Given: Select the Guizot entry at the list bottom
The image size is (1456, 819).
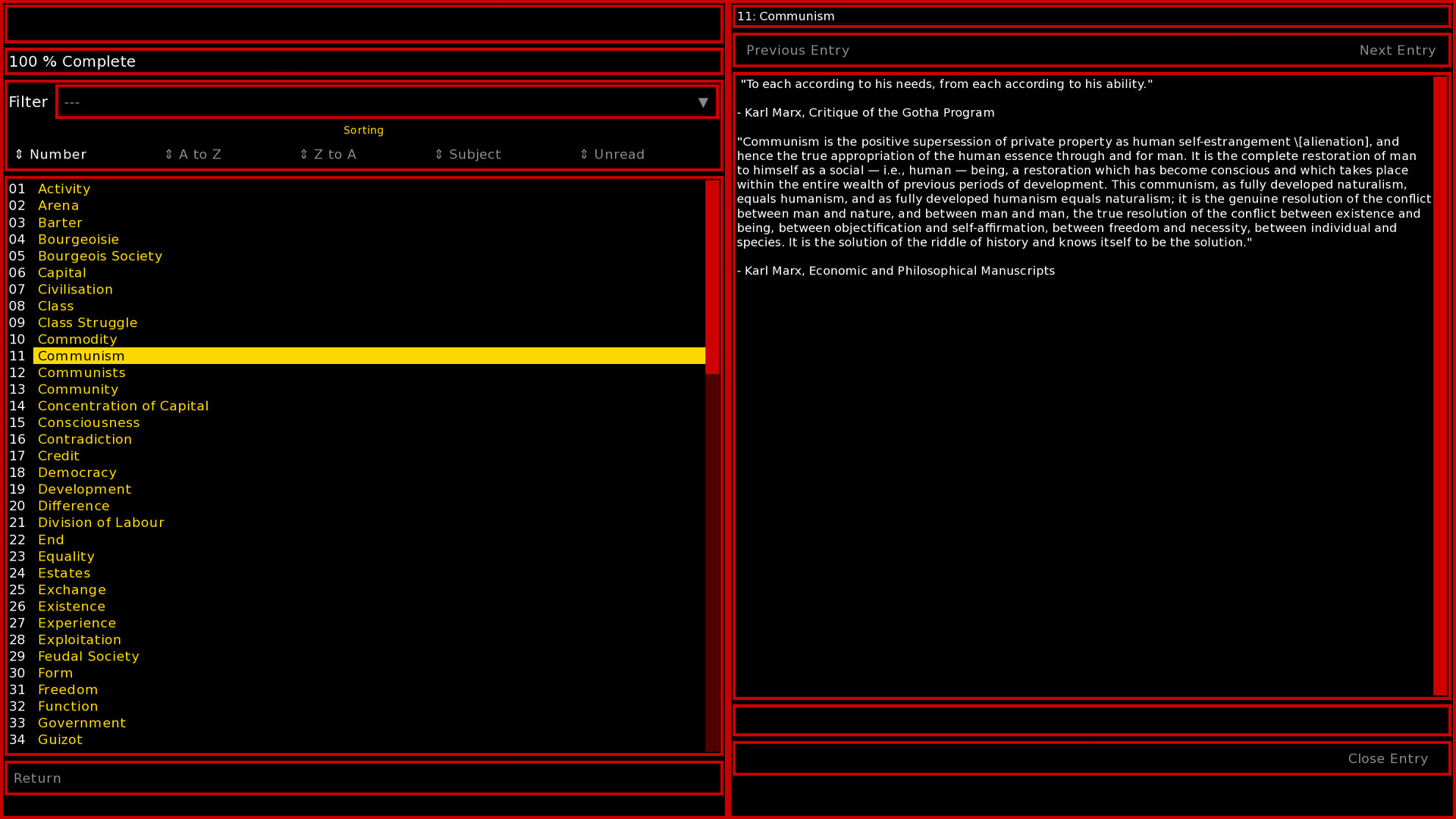Looking at the screenshot, I should 60,739.
